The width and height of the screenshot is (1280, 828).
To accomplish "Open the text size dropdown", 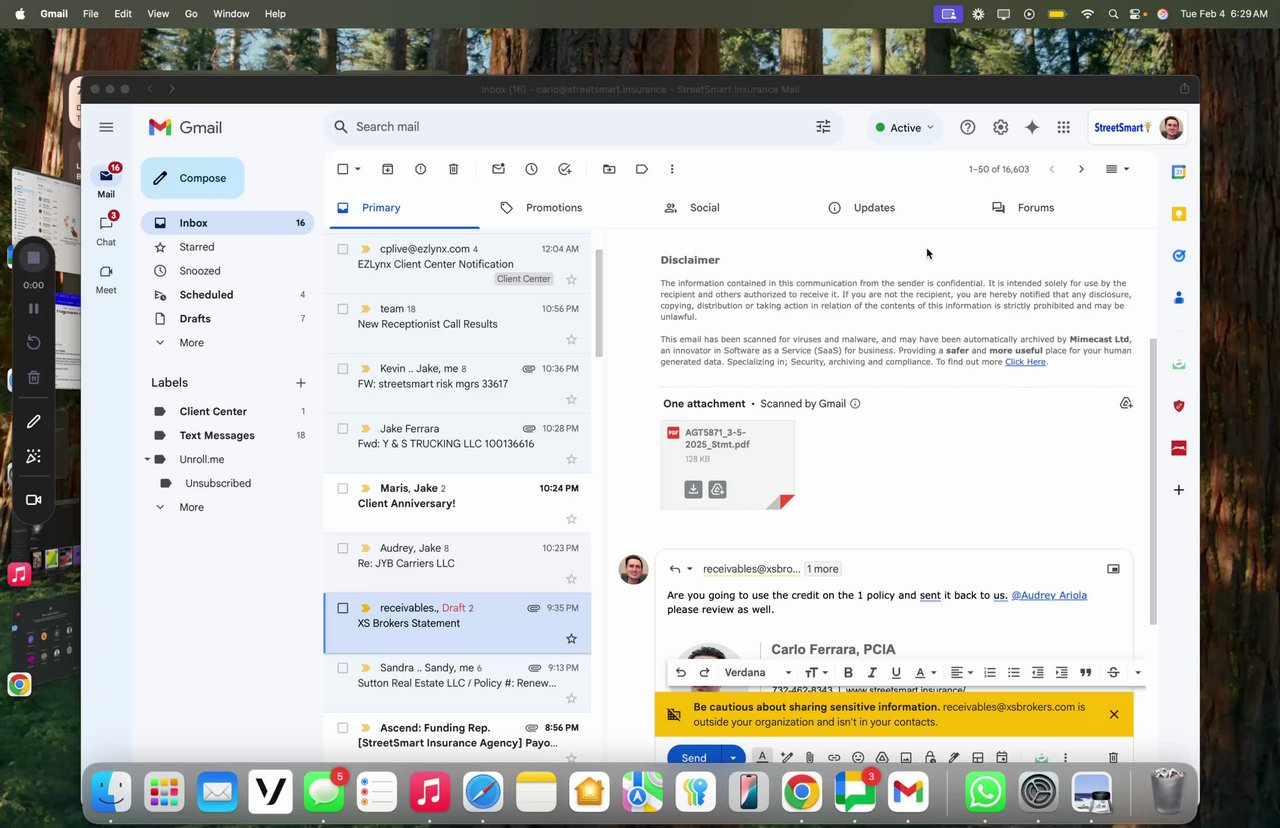I will [817, 673].
